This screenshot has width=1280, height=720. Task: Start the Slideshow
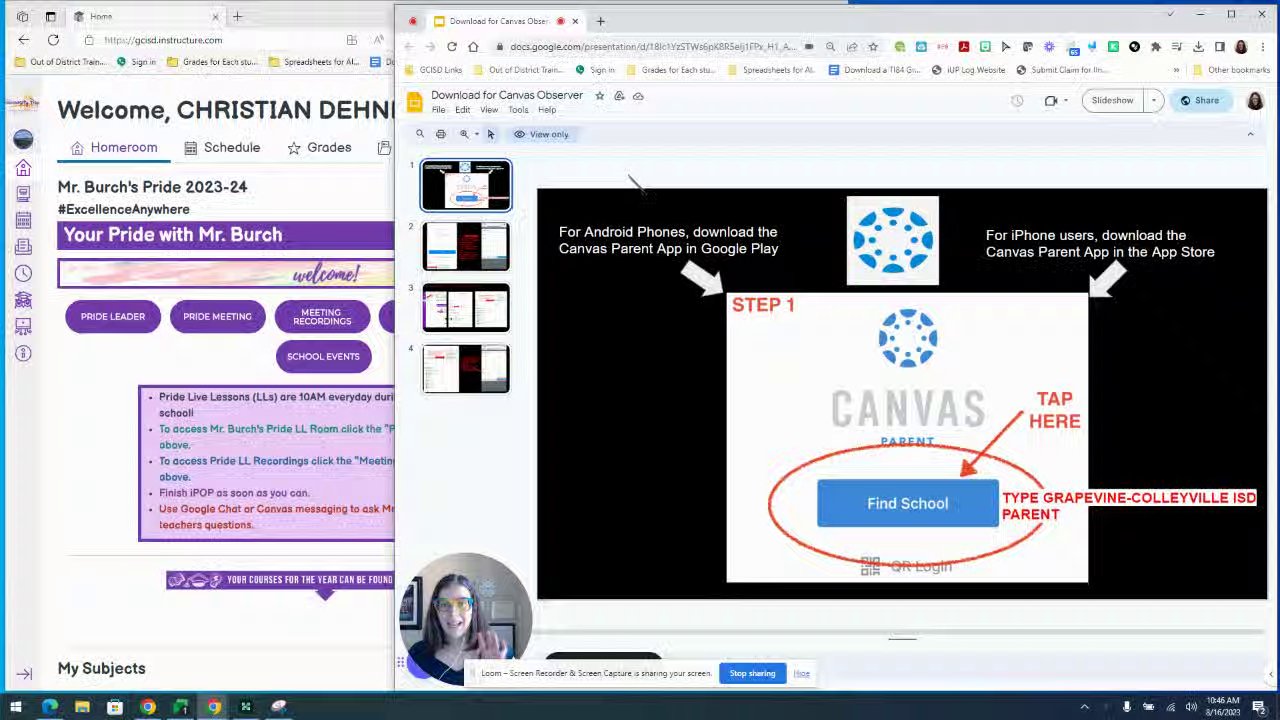click(1112, 100)
